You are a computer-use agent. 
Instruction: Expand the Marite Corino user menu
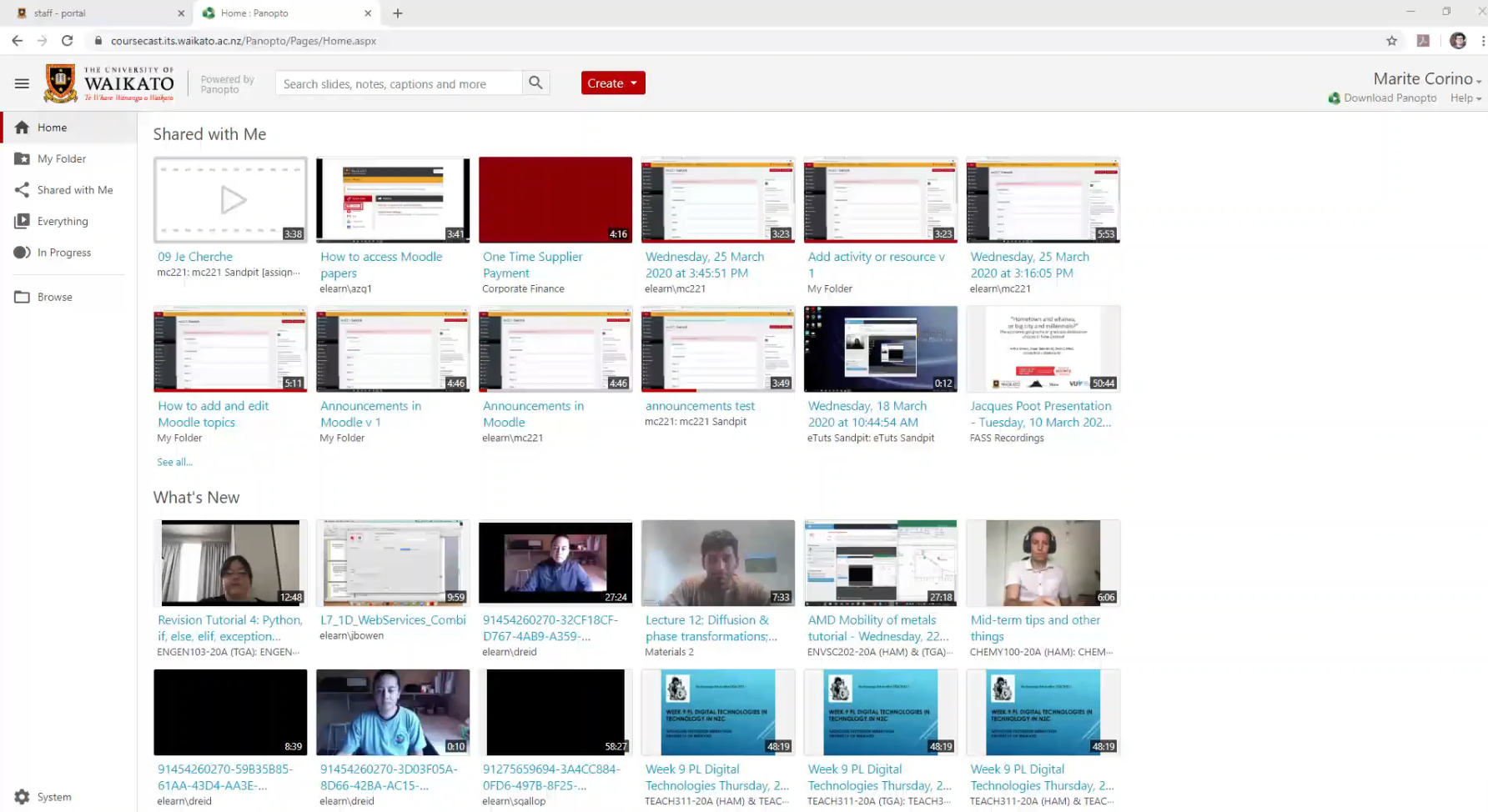(x=1427, y=78)
